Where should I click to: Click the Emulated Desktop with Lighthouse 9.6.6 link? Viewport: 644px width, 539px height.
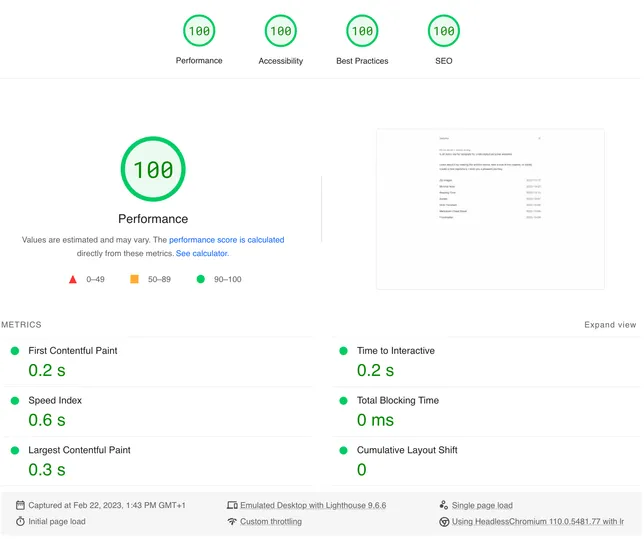(x=312, y=506)
